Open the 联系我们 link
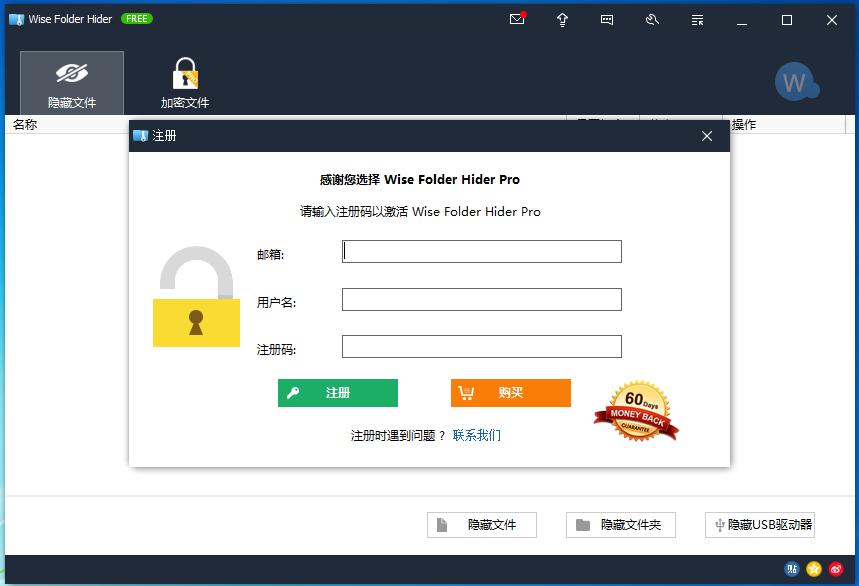The height and width of the screenshot is (586, 859). pyautogui.click(x=477, y=435)
